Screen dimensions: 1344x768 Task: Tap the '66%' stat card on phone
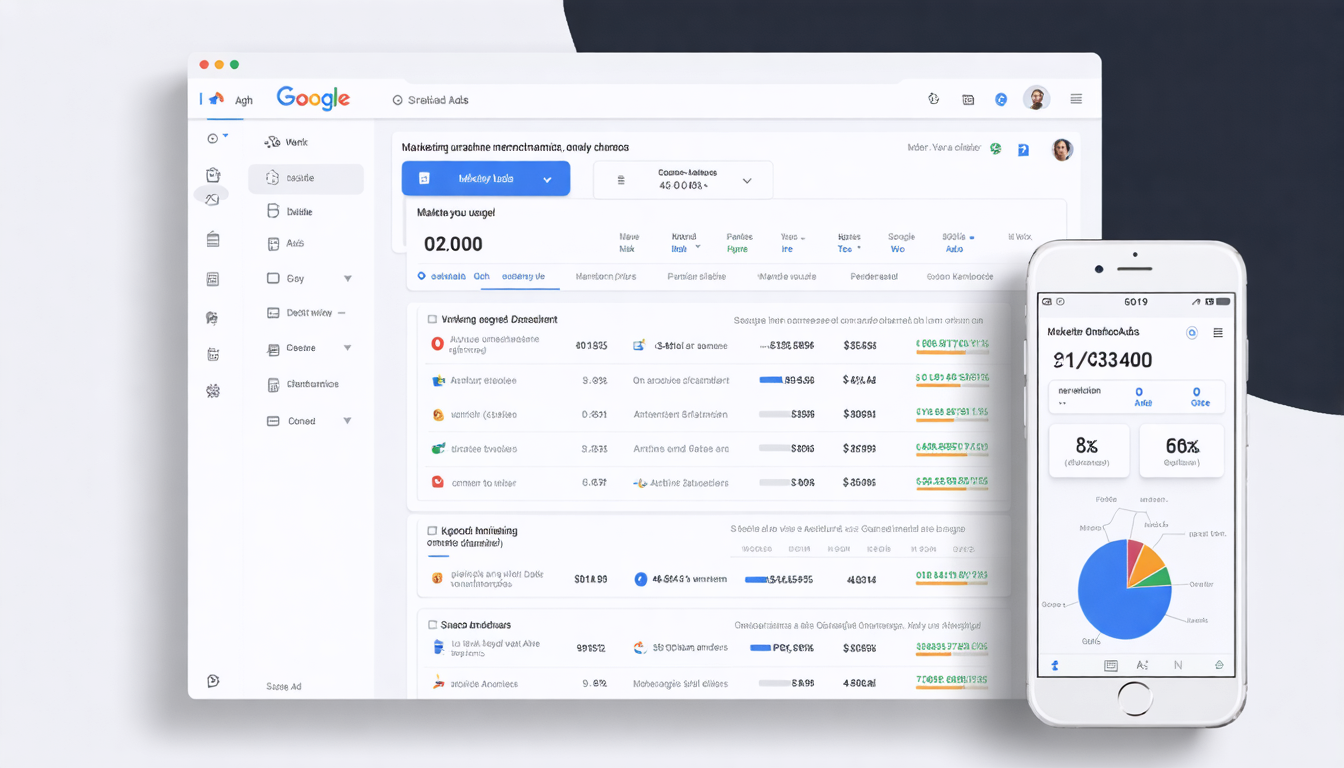[1182, 450]
